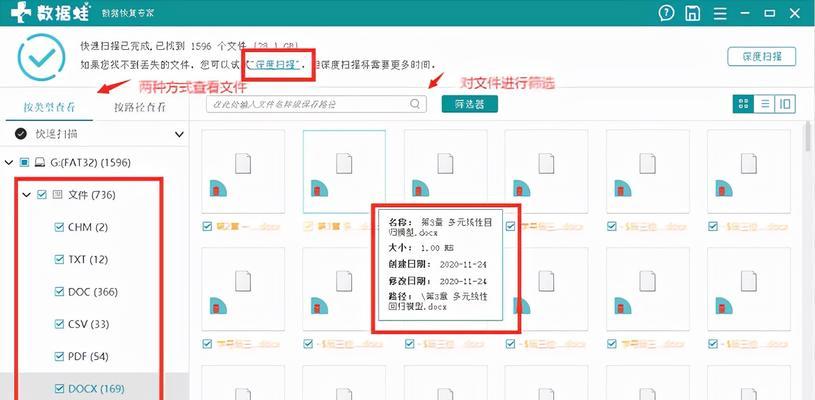Click the category icon beside 文件 (736)
The width and height of the screenshot is (815, 400).
[57, 195]
